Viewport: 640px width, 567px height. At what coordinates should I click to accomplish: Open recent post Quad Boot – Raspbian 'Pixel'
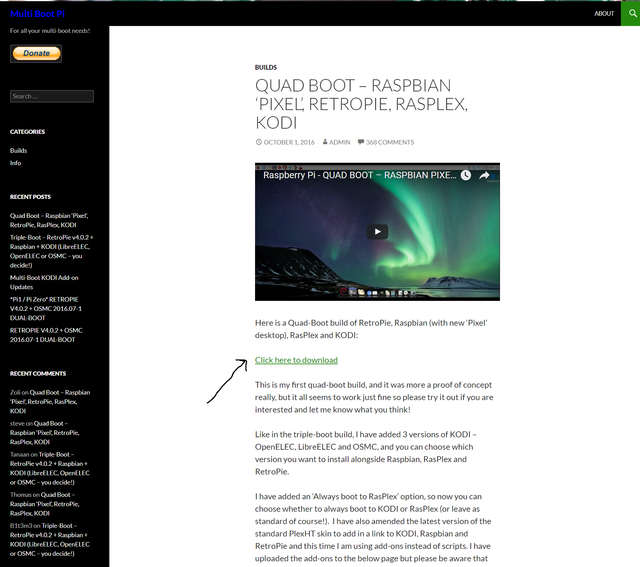click(x=49, y=220)
